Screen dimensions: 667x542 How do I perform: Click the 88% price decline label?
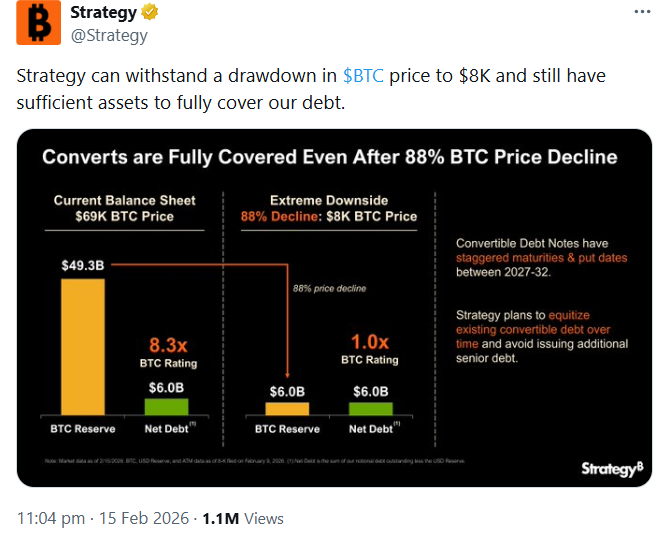point(329,288)
